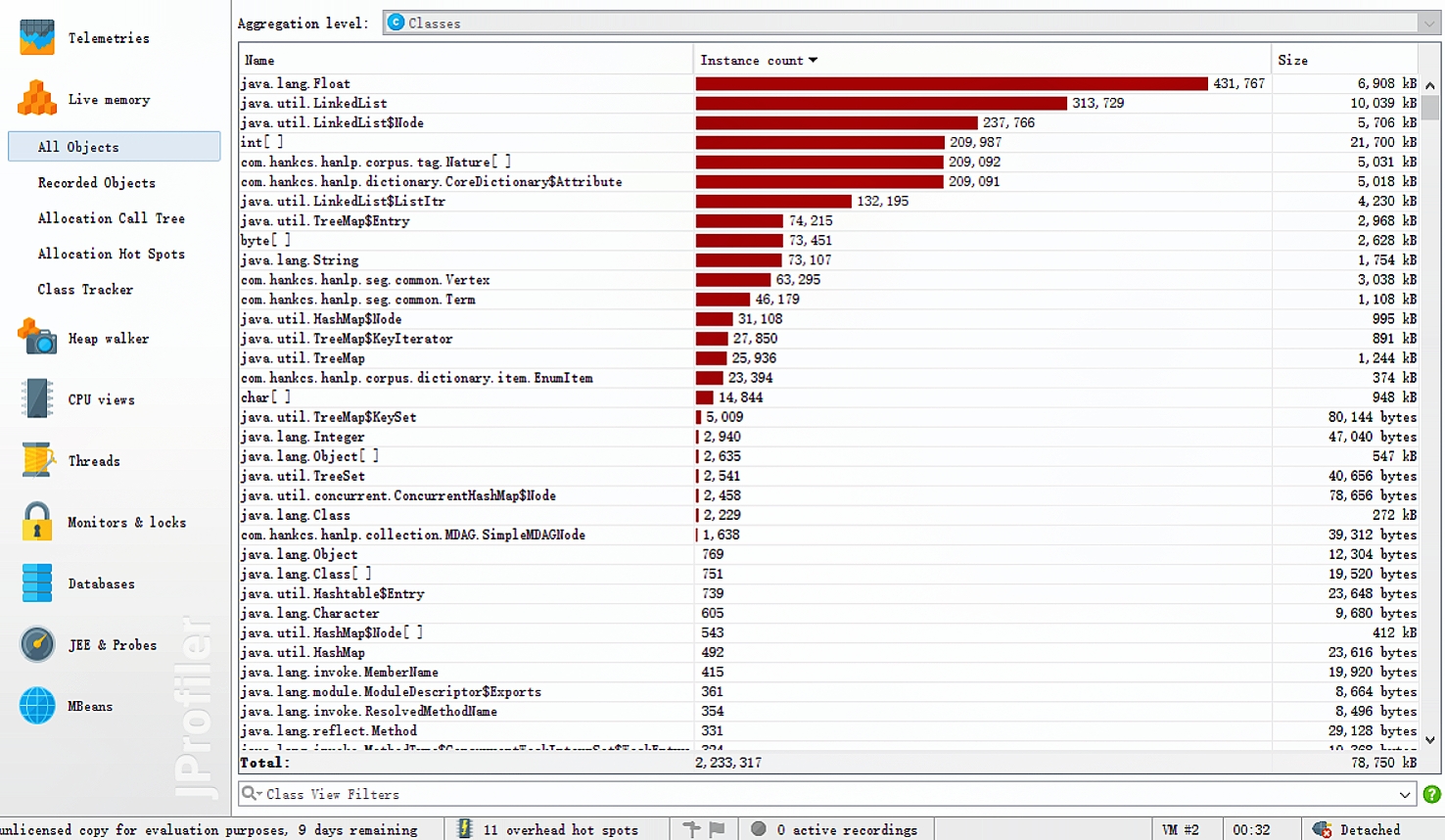Click the overhead hot spots status icon
The height and width of the screenshot is (840, 1445).
[x=464, y=829]
